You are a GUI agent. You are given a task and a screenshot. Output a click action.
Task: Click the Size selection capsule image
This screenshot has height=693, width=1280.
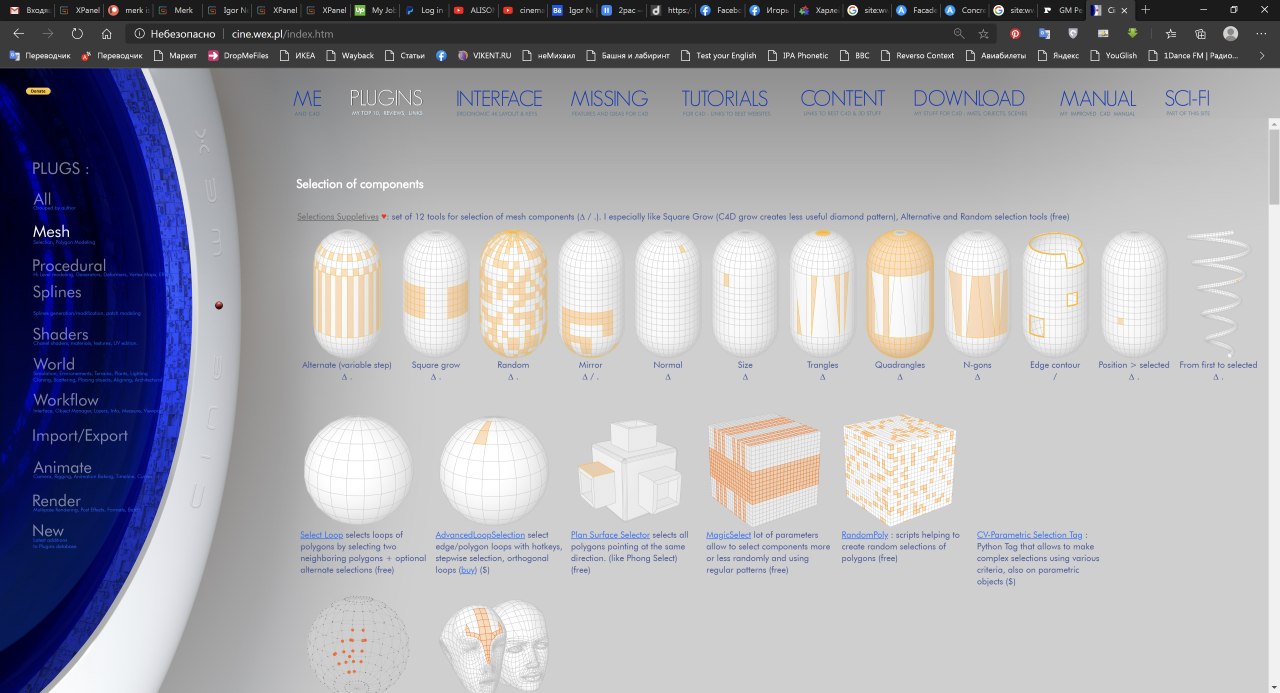click(745, 294)
